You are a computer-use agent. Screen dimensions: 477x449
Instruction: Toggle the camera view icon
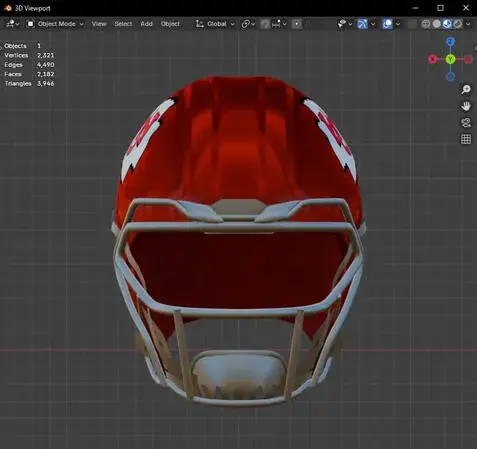466,122
